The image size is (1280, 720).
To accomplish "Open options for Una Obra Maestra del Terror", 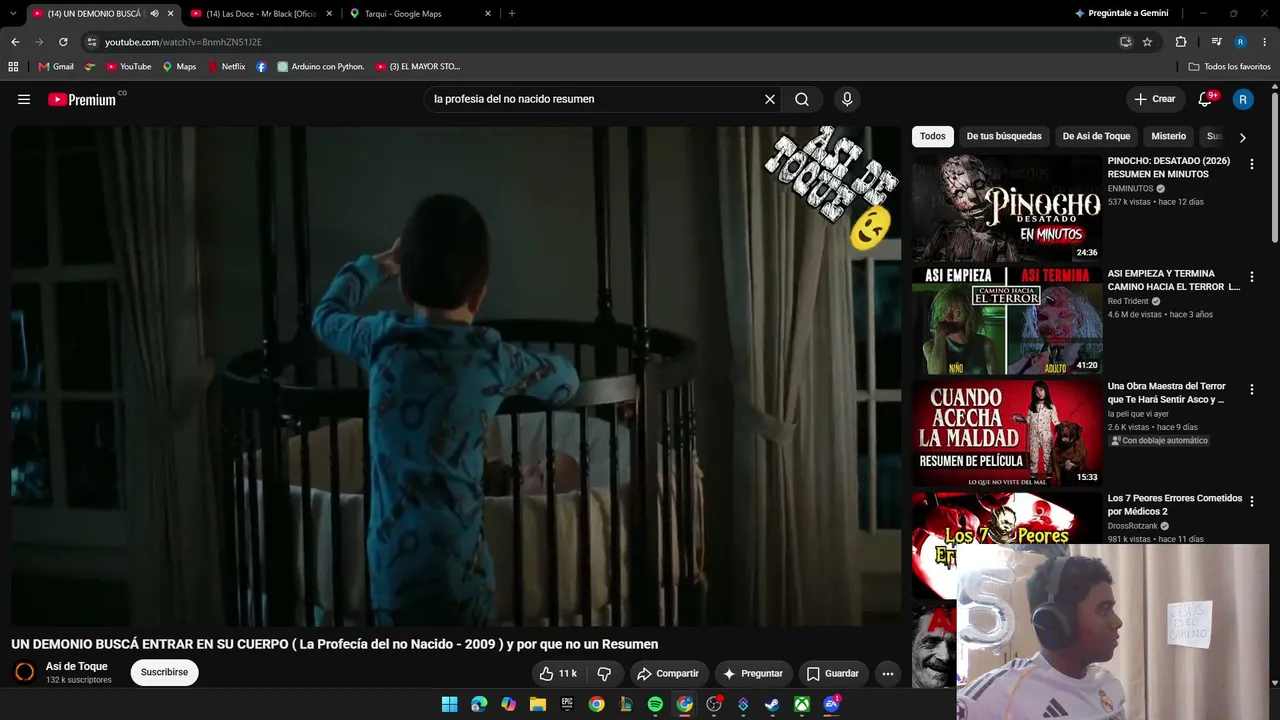I will (1252, 389).
